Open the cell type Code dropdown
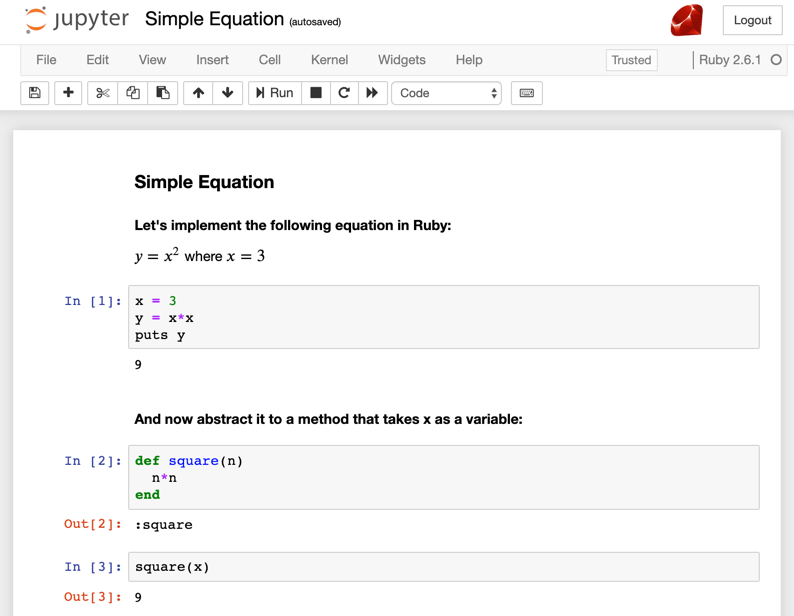Image resolution: width=794 pixels, height=616 pixels. (x=447, y=93)
